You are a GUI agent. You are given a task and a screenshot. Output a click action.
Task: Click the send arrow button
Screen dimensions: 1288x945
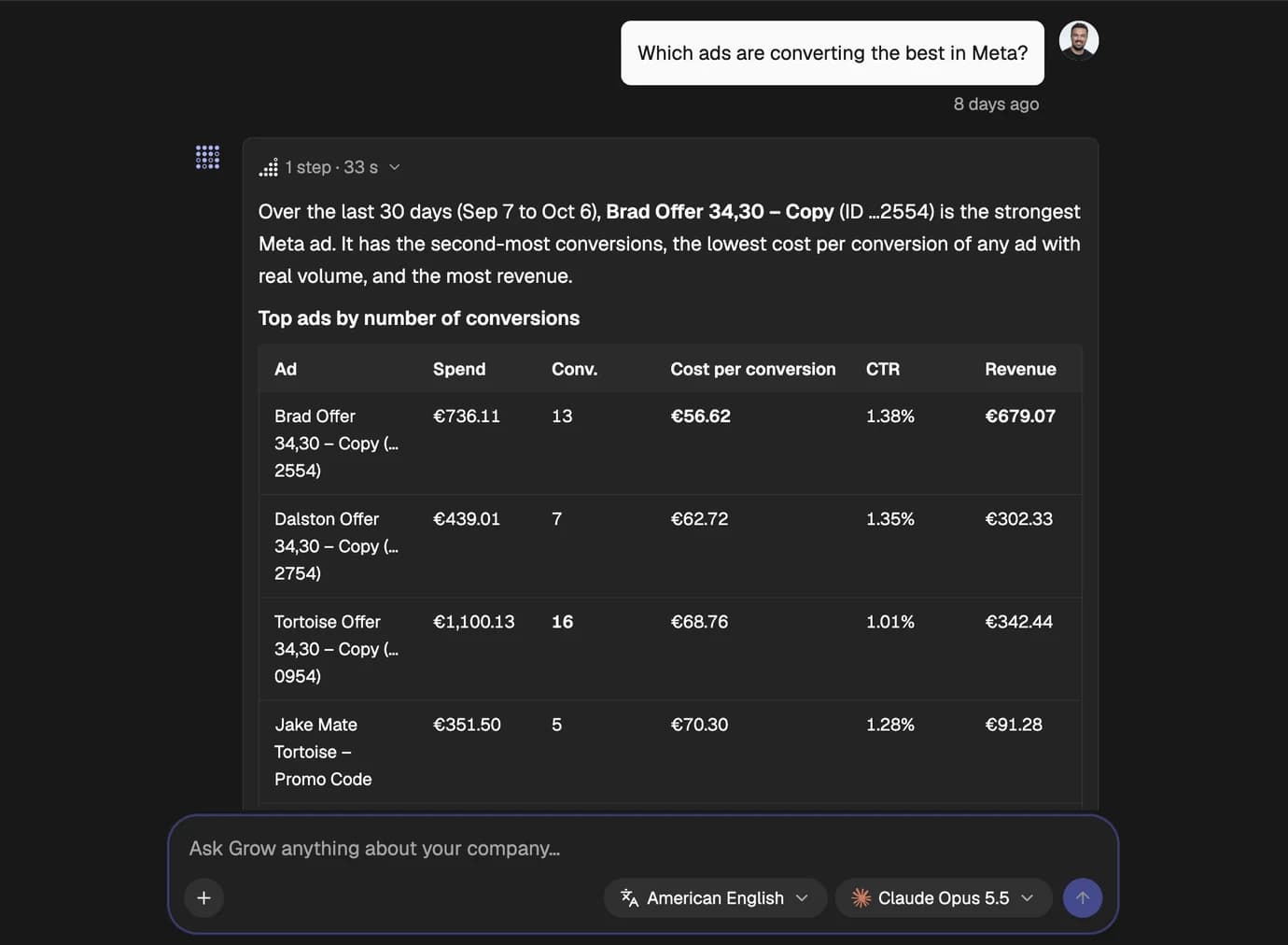click(1082, 897)
